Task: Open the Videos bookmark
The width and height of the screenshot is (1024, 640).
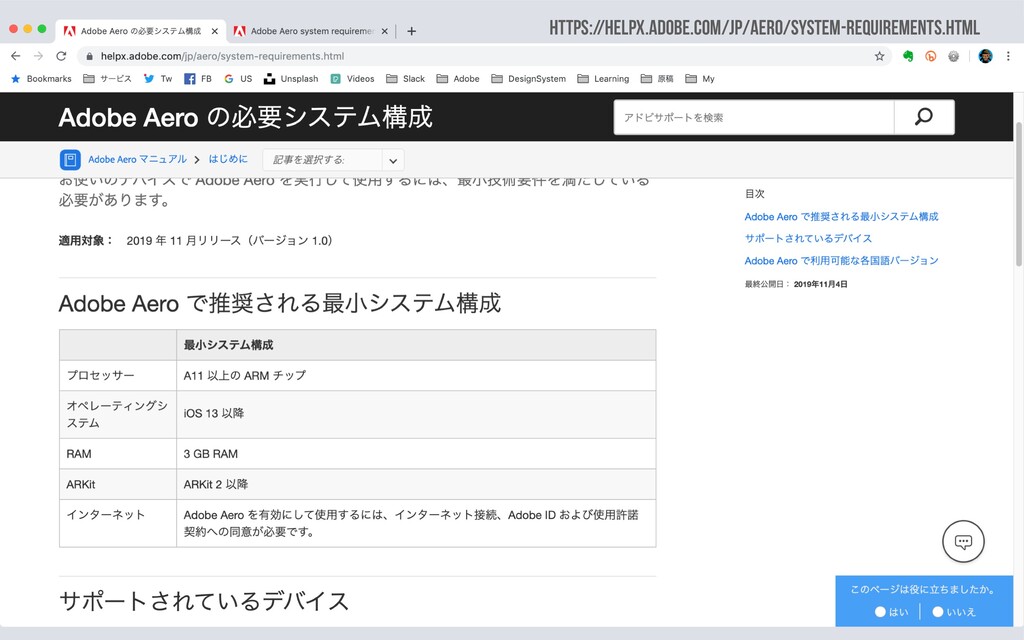Action: pos(353,79)
